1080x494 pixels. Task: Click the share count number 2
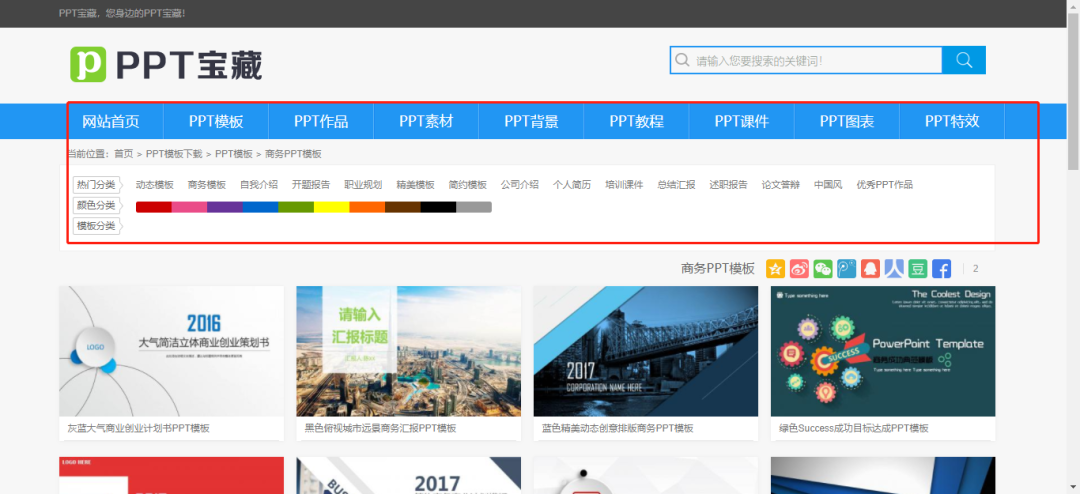pos(975,269)
